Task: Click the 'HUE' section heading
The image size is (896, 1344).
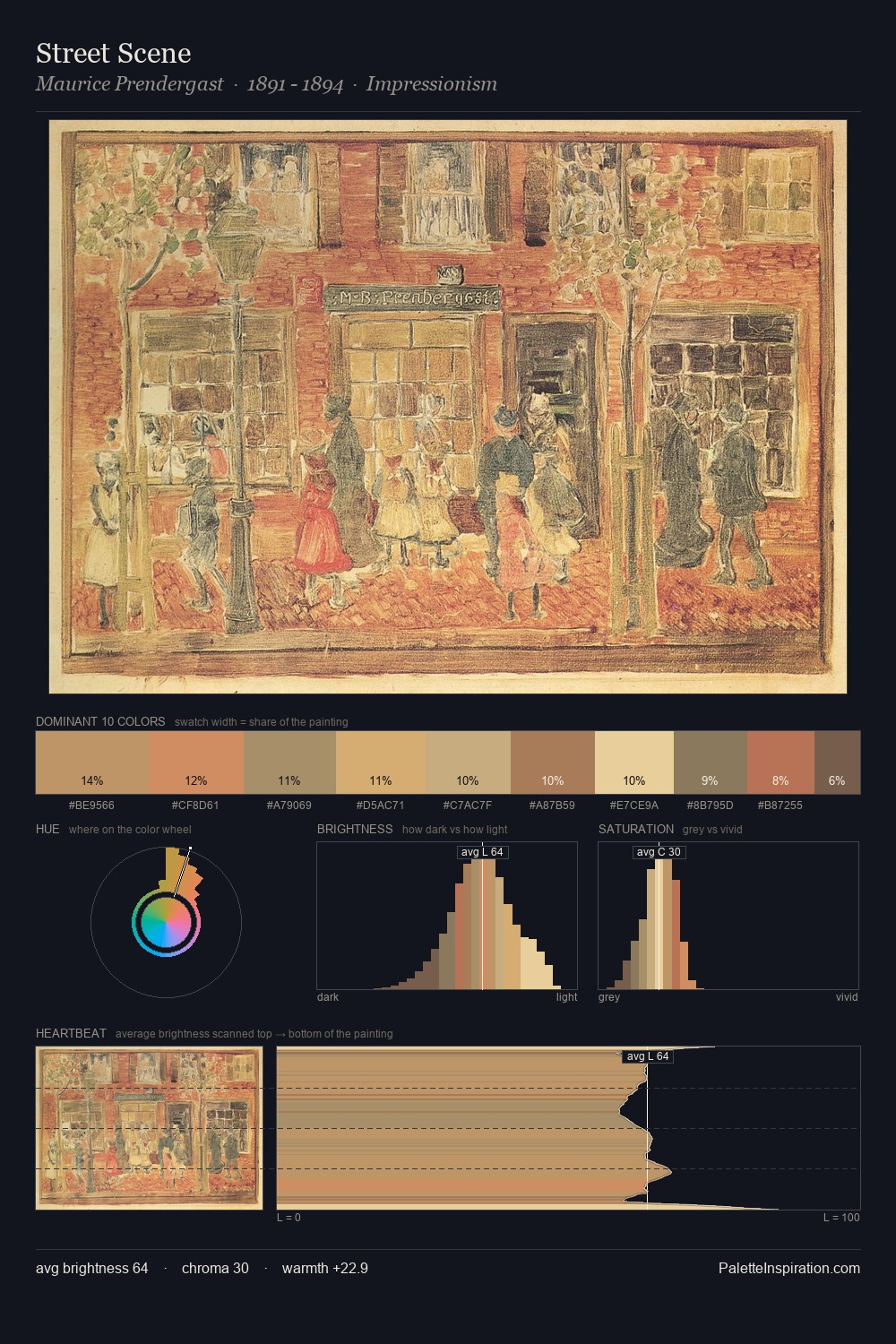Action: [47, 829]
